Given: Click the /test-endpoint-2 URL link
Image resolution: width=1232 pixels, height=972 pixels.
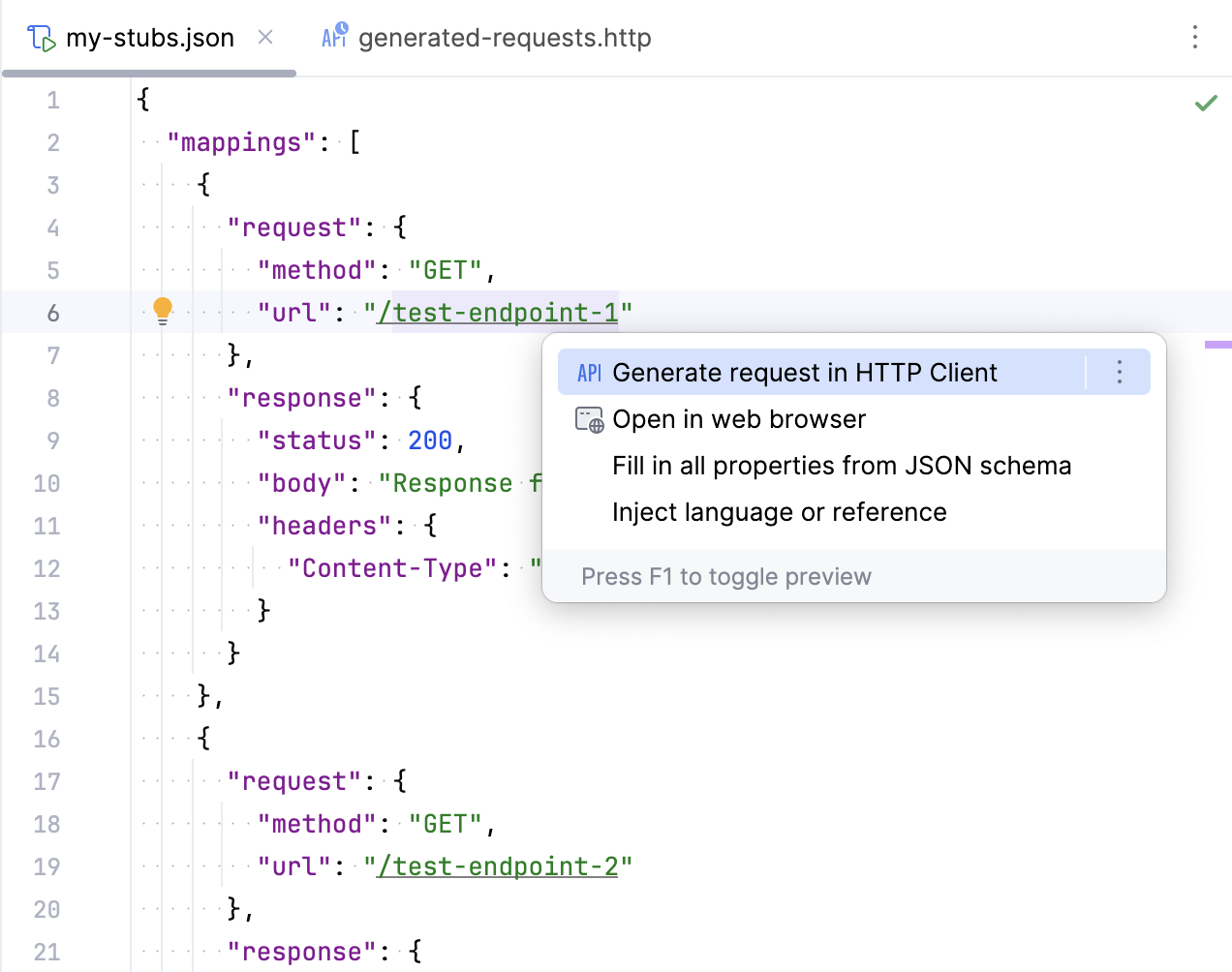Looking at the screenshot, I should click(499, 866).
